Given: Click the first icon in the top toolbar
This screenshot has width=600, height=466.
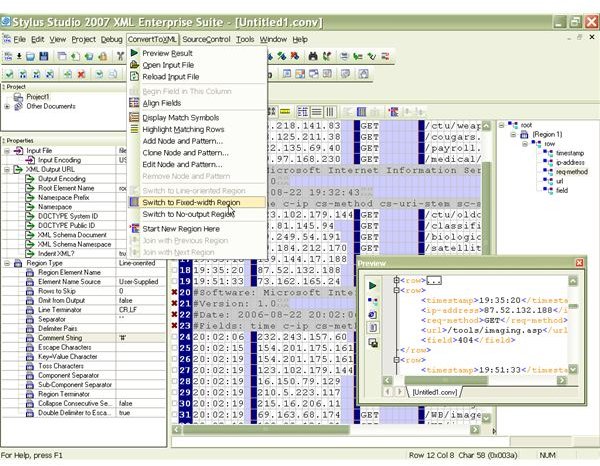Looking at the screenshot, I should (x=8, y=57).
